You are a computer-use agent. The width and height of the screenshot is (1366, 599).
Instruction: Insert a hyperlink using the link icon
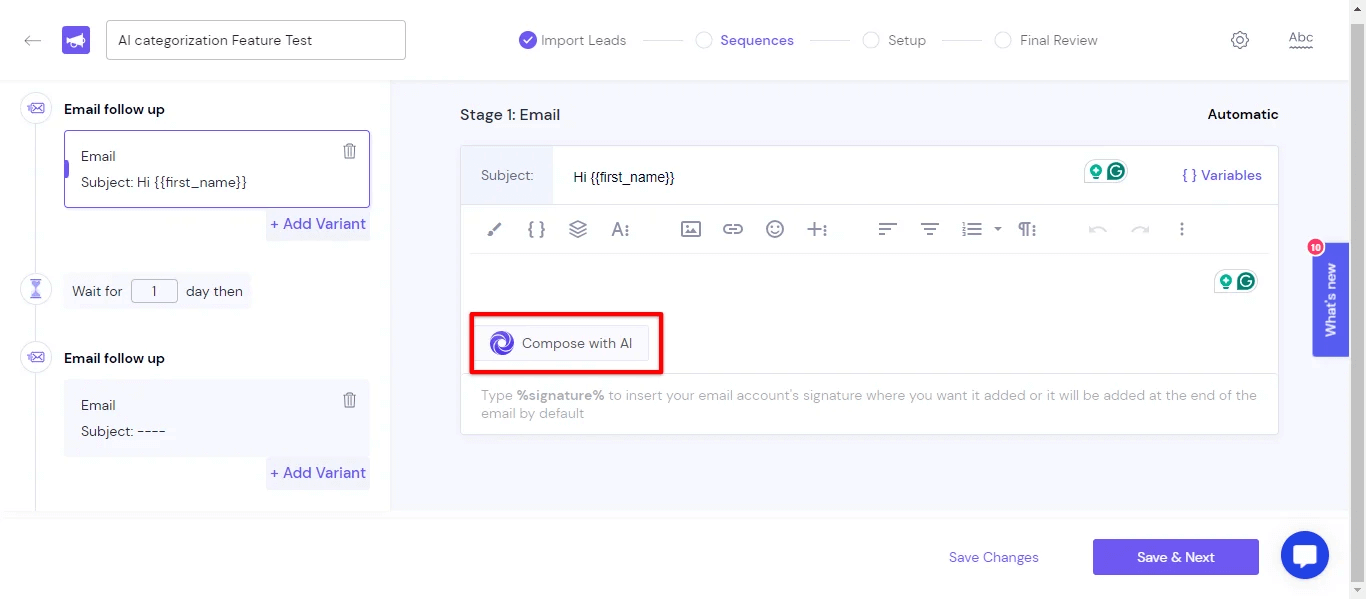coord(733,229)
